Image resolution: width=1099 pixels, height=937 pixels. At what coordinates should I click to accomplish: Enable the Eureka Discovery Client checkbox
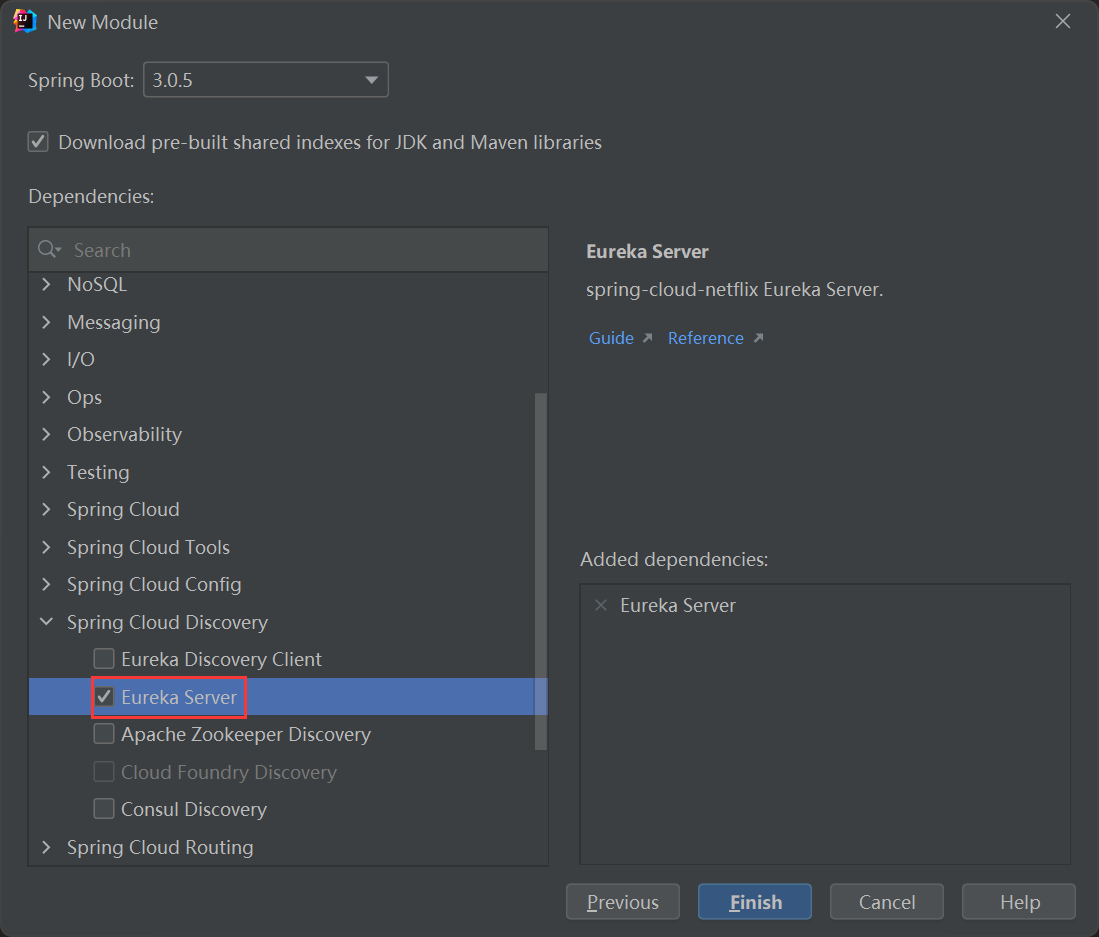click(x=104, y=659)
